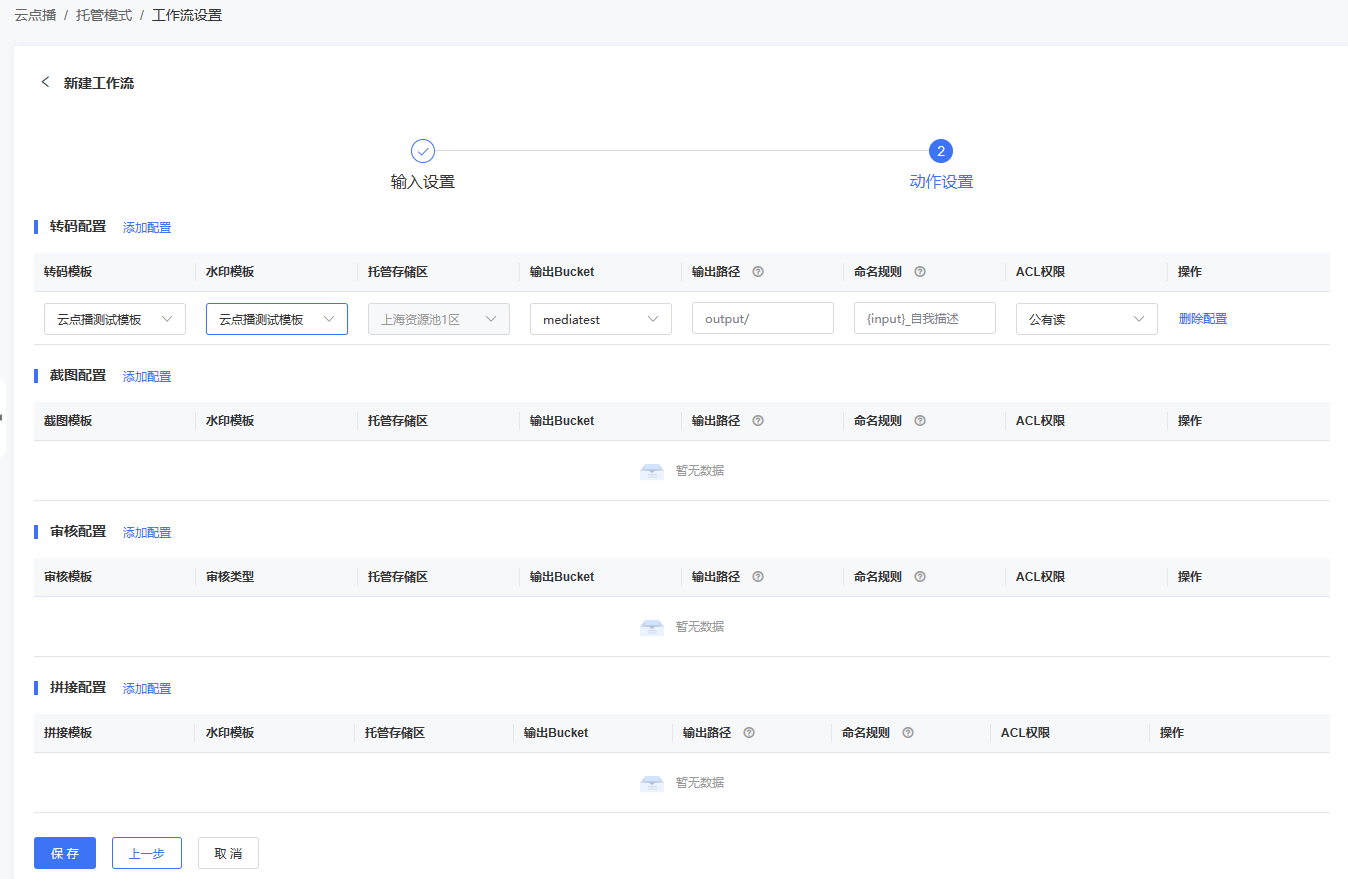Open the 输出Bucket dropdown showing mediatest
This screenshot has height=879, width=1348.
(x=601, y=319)
